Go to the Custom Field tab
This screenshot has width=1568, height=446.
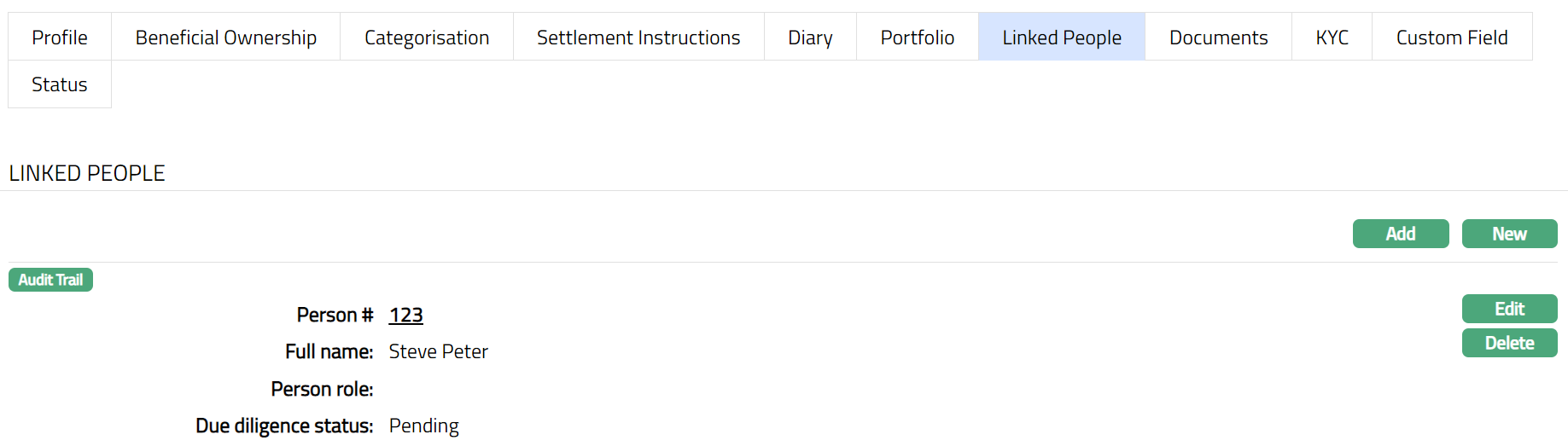tap(1452, 38)
